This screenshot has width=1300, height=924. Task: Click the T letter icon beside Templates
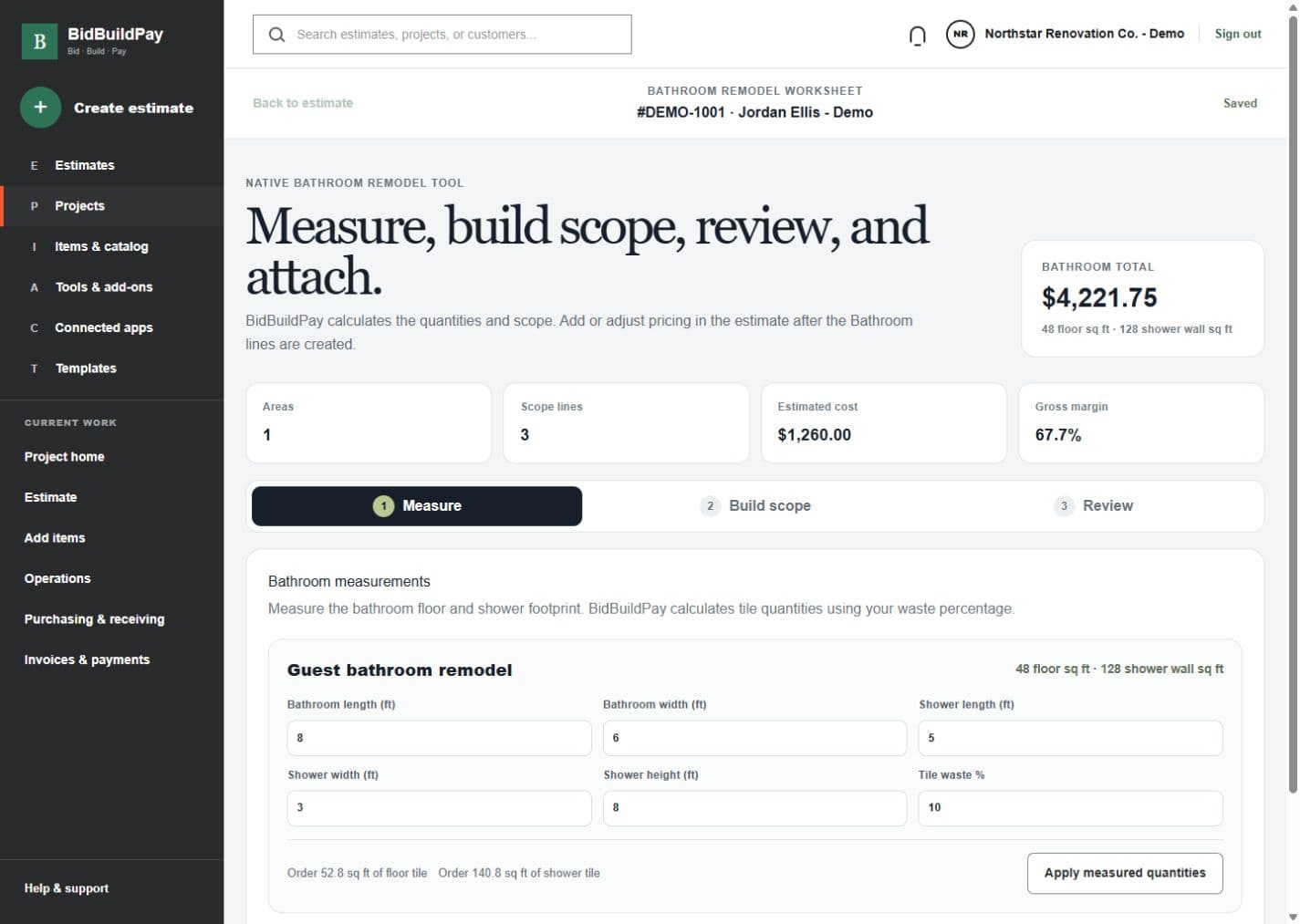tap(35, 369)
